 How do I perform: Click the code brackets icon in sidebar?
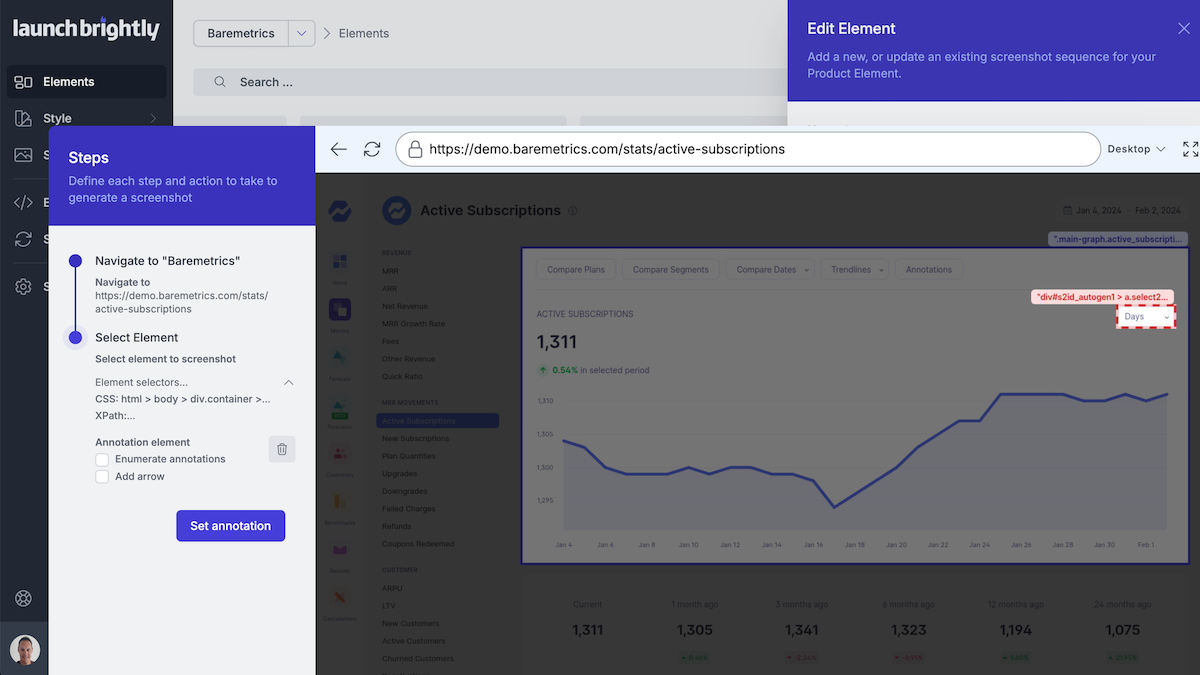pos(24,202)
